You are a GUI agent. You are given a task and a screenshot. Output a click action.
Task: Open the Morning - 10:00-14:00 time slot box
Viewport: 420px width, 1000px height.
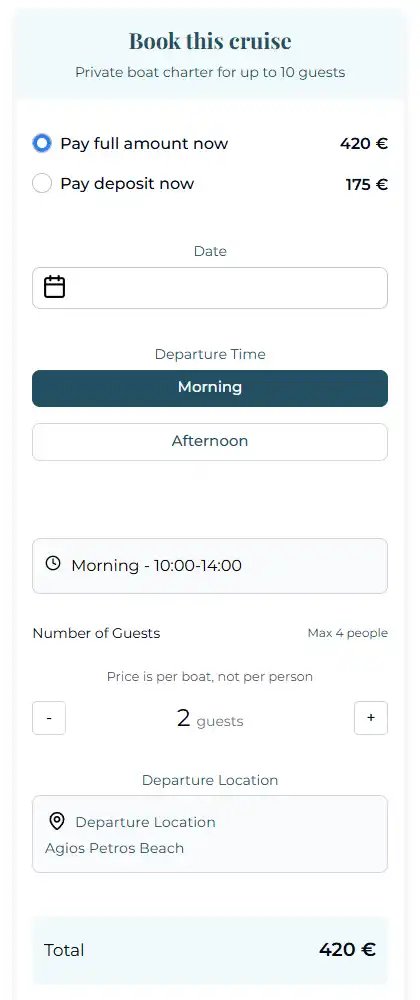click(x=210, y=566)
